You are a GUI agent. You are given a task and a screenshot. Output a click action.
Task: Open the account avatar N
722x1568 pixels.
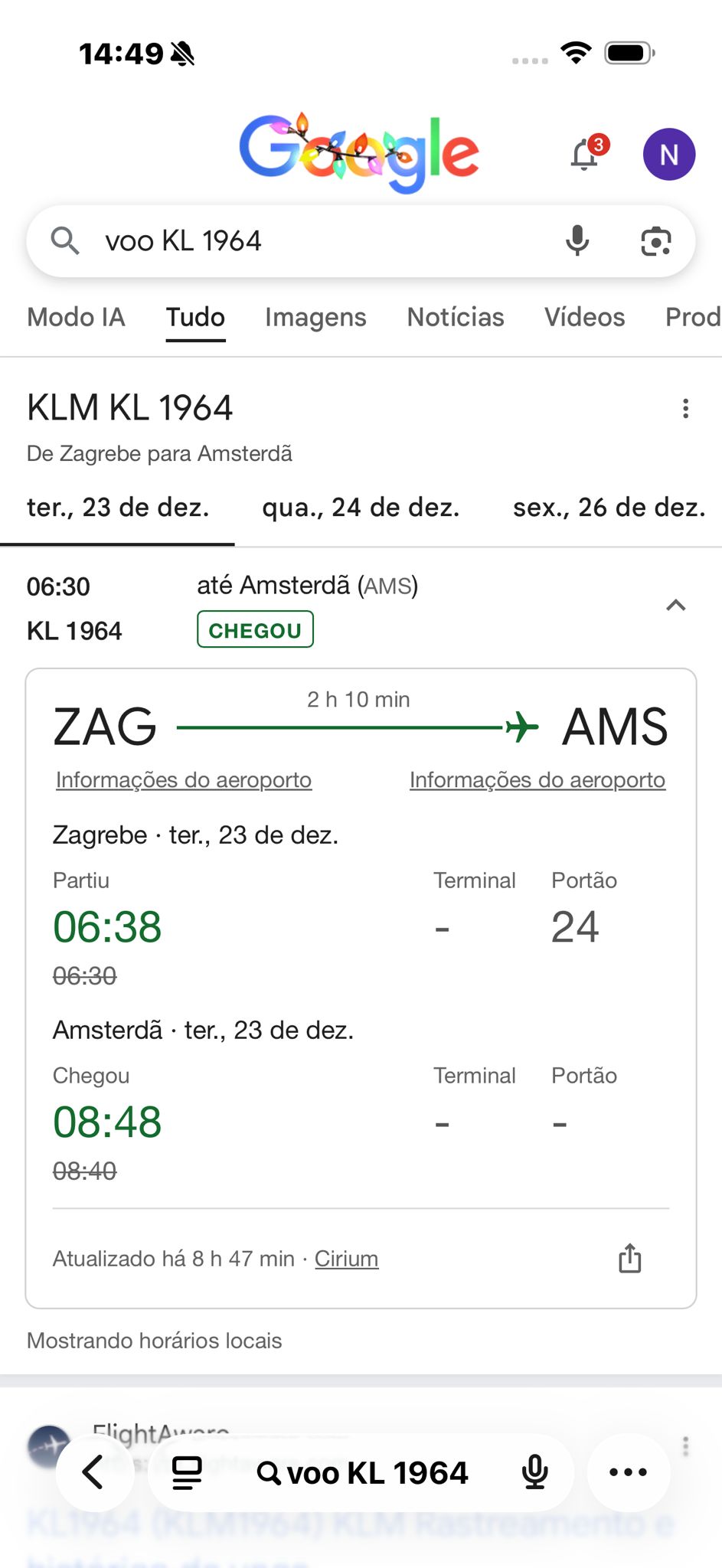coord(668,154)
